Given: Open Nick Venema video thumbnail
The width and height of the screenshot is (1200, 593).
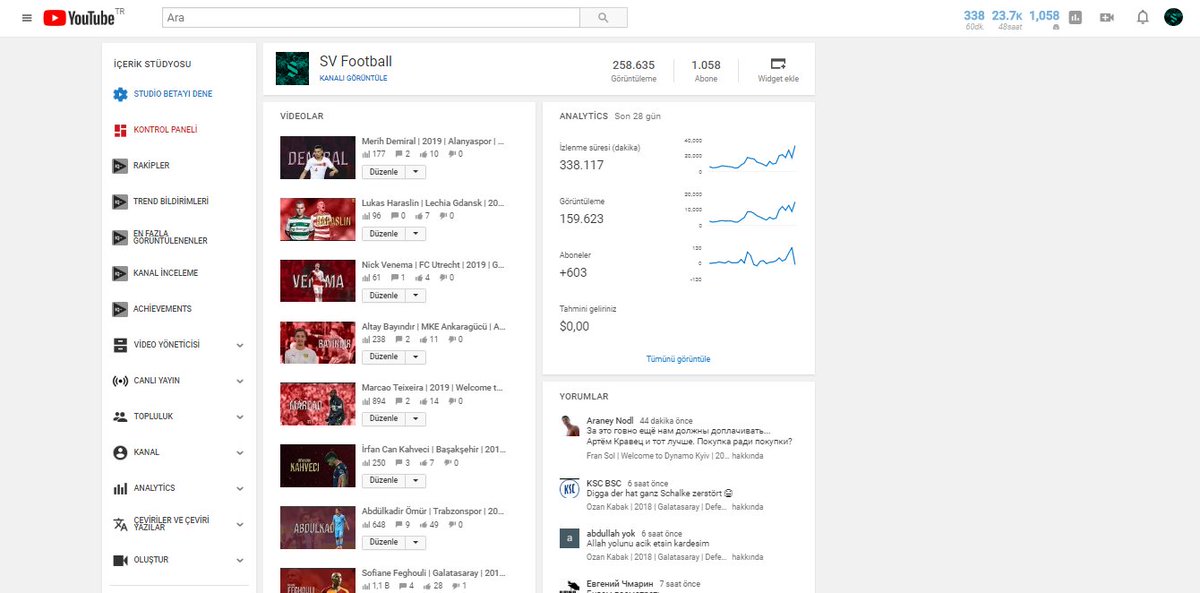Looking at the screenshot, I should coord(318,281).
